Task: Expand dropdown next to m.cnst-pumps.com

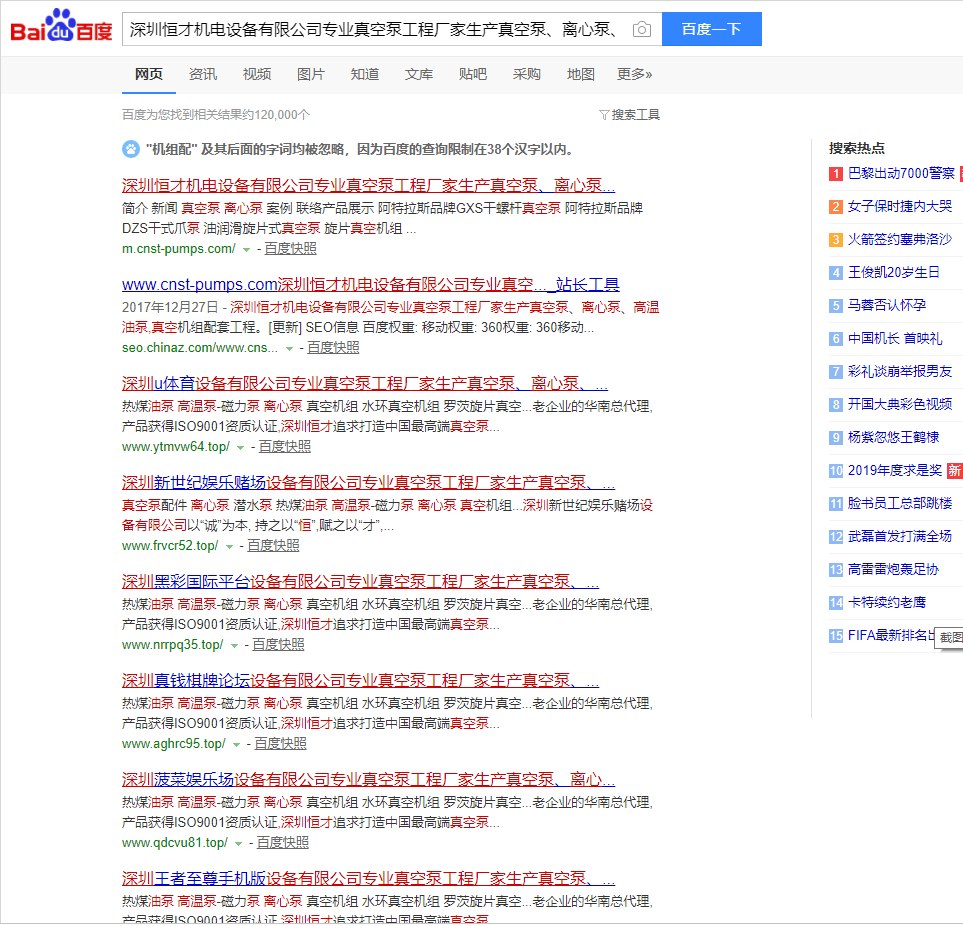Action: 246,249
